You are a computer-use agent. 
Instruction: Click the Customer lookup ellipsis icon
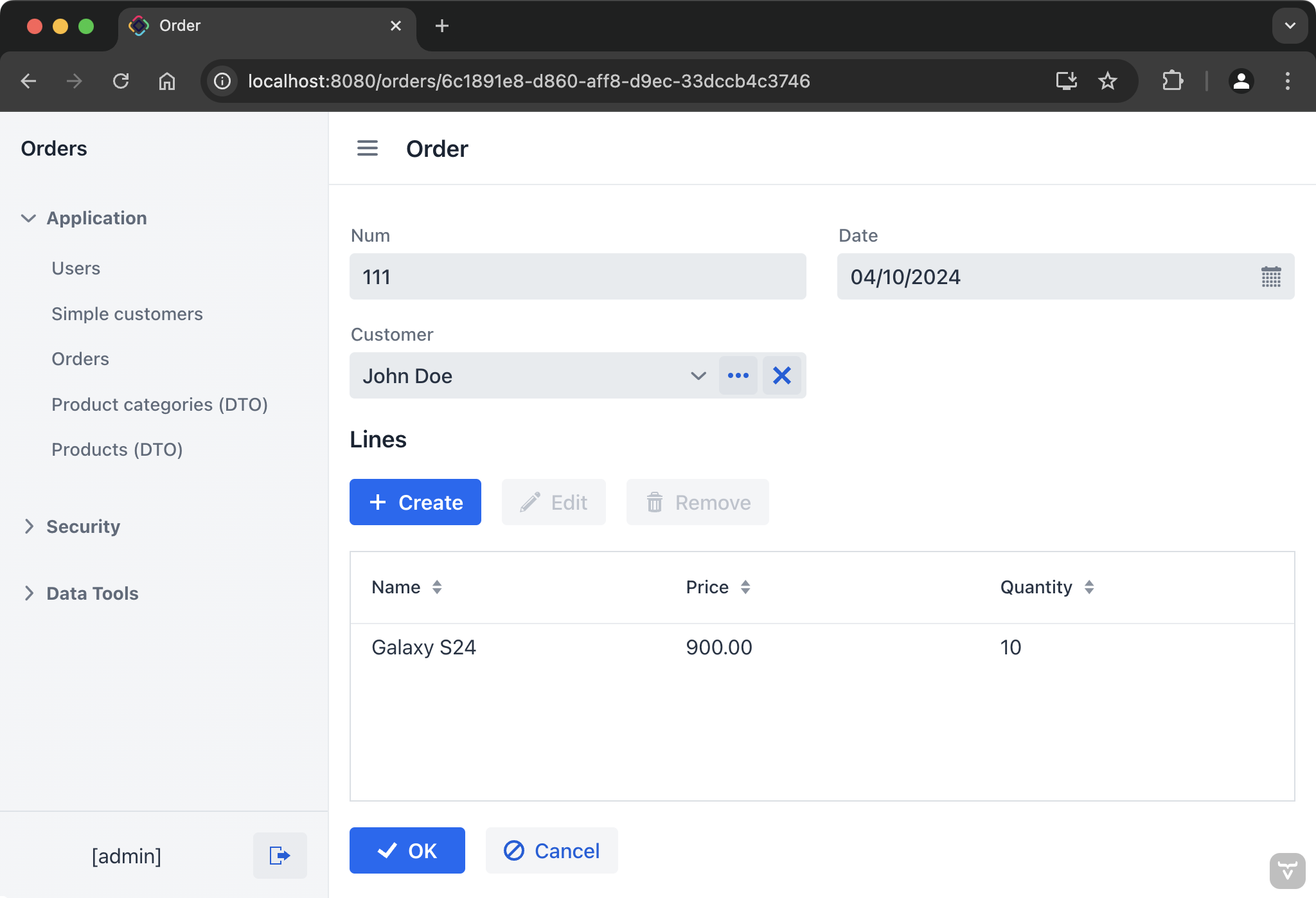click(738, 375)
